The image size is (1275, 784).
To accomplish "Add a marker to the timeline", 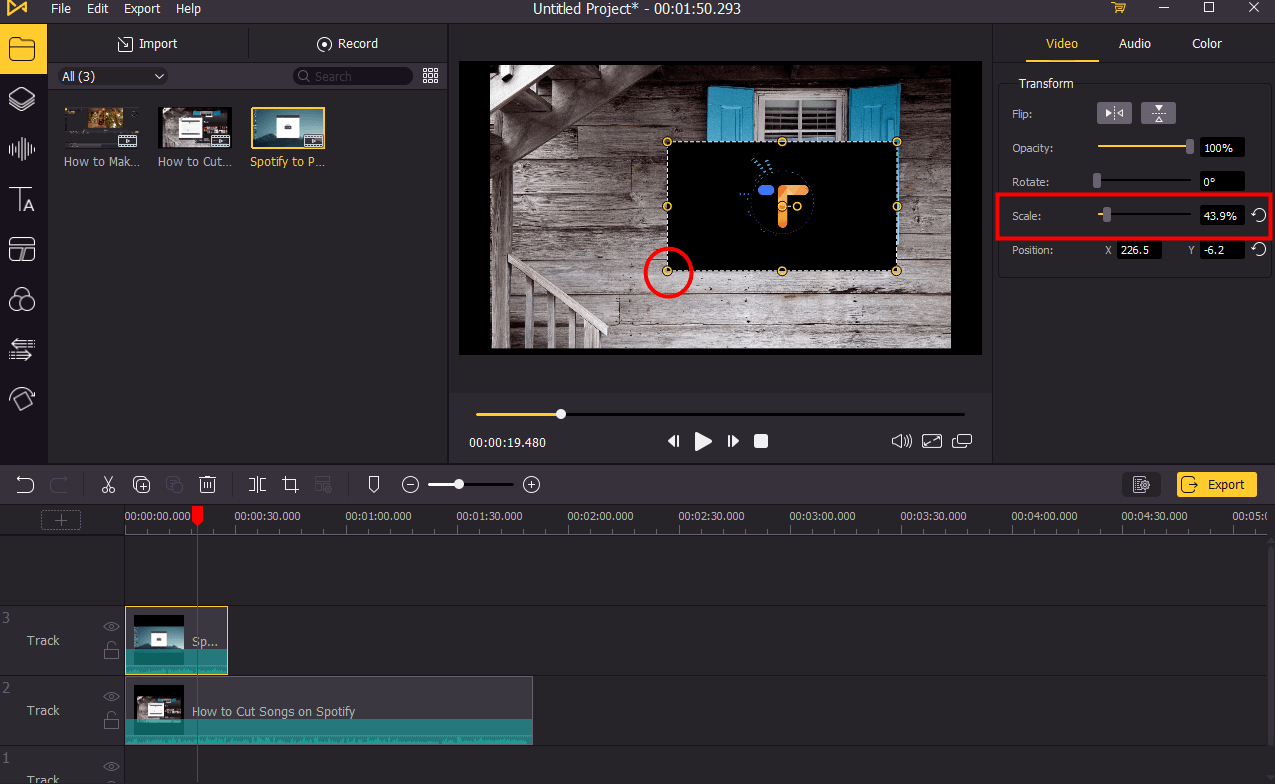I will (x=373, y=484).
